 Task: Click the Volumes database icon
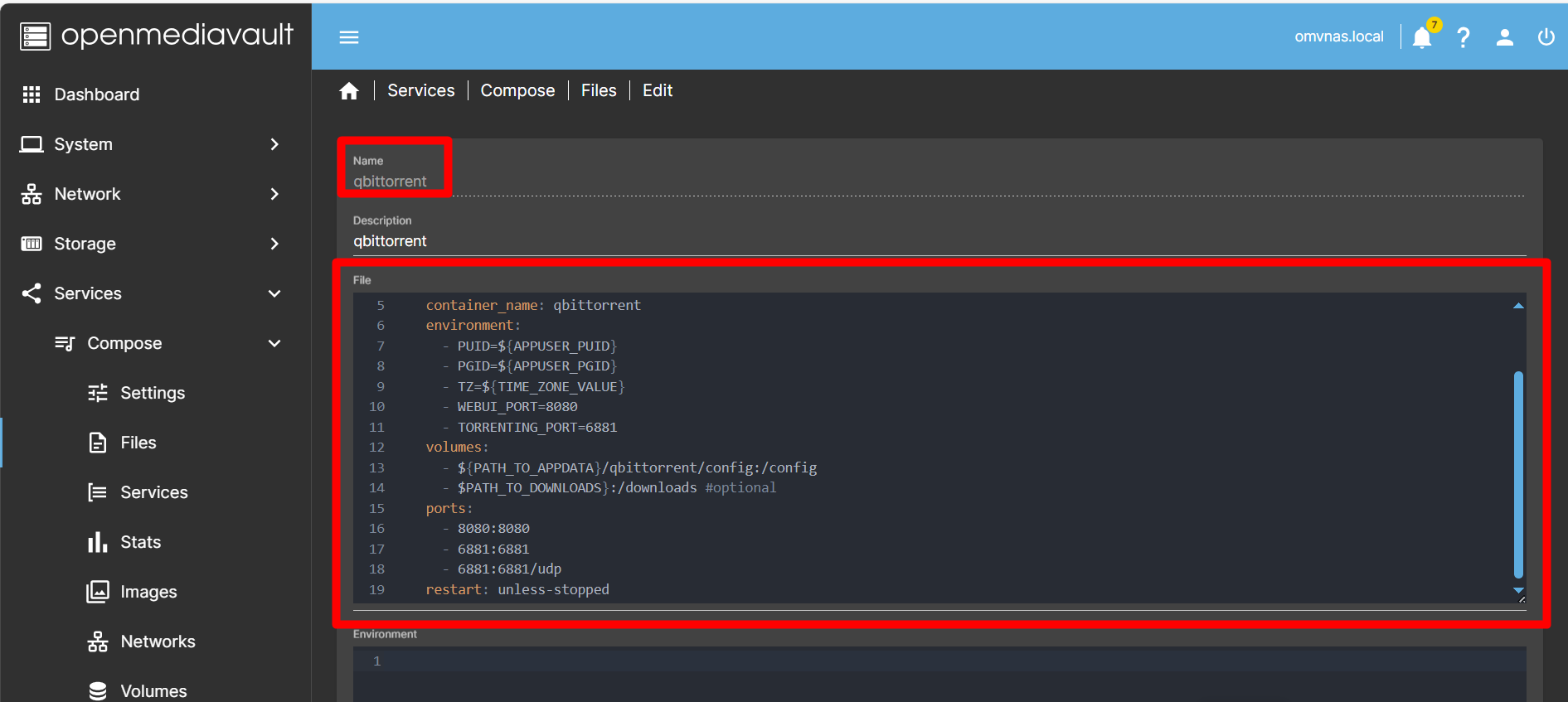(98, 691)
